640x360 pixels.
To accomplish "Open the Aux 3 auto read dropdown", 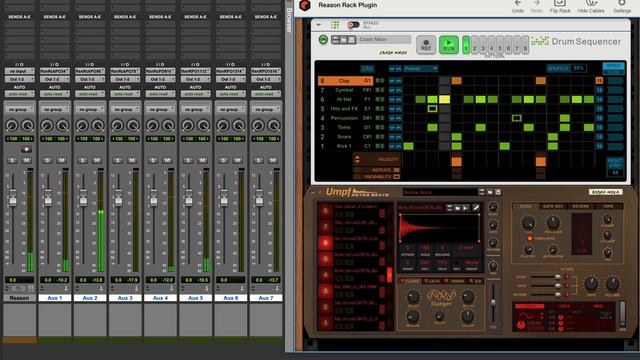I will [125, 94].
